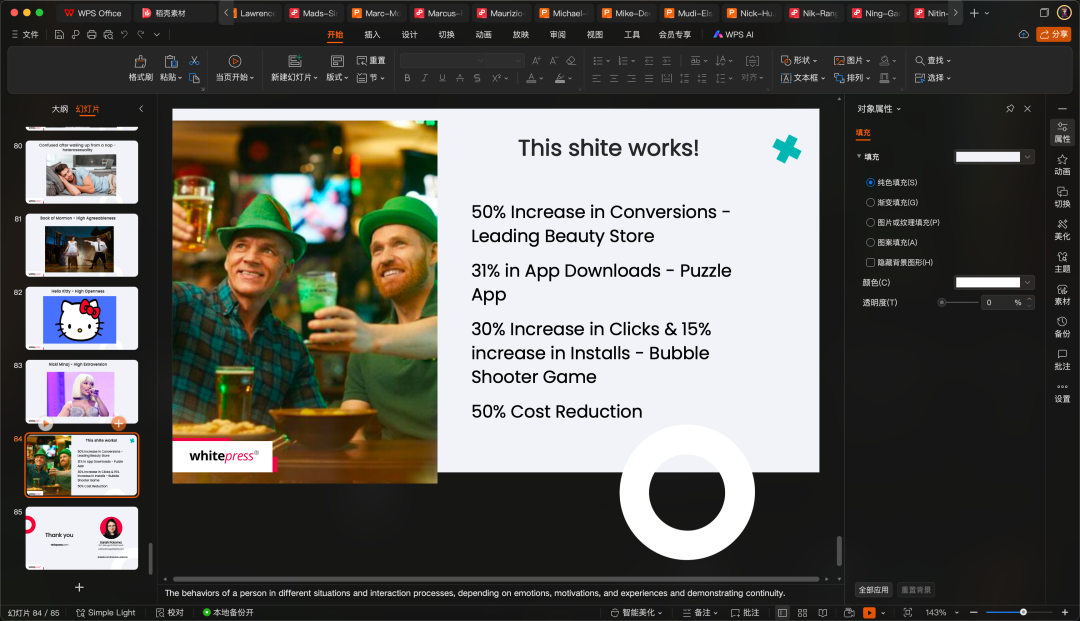The width and height of the screenshot is (1080, 621).
Task: Clear formatting with the eraser icon
Action: 571,61
